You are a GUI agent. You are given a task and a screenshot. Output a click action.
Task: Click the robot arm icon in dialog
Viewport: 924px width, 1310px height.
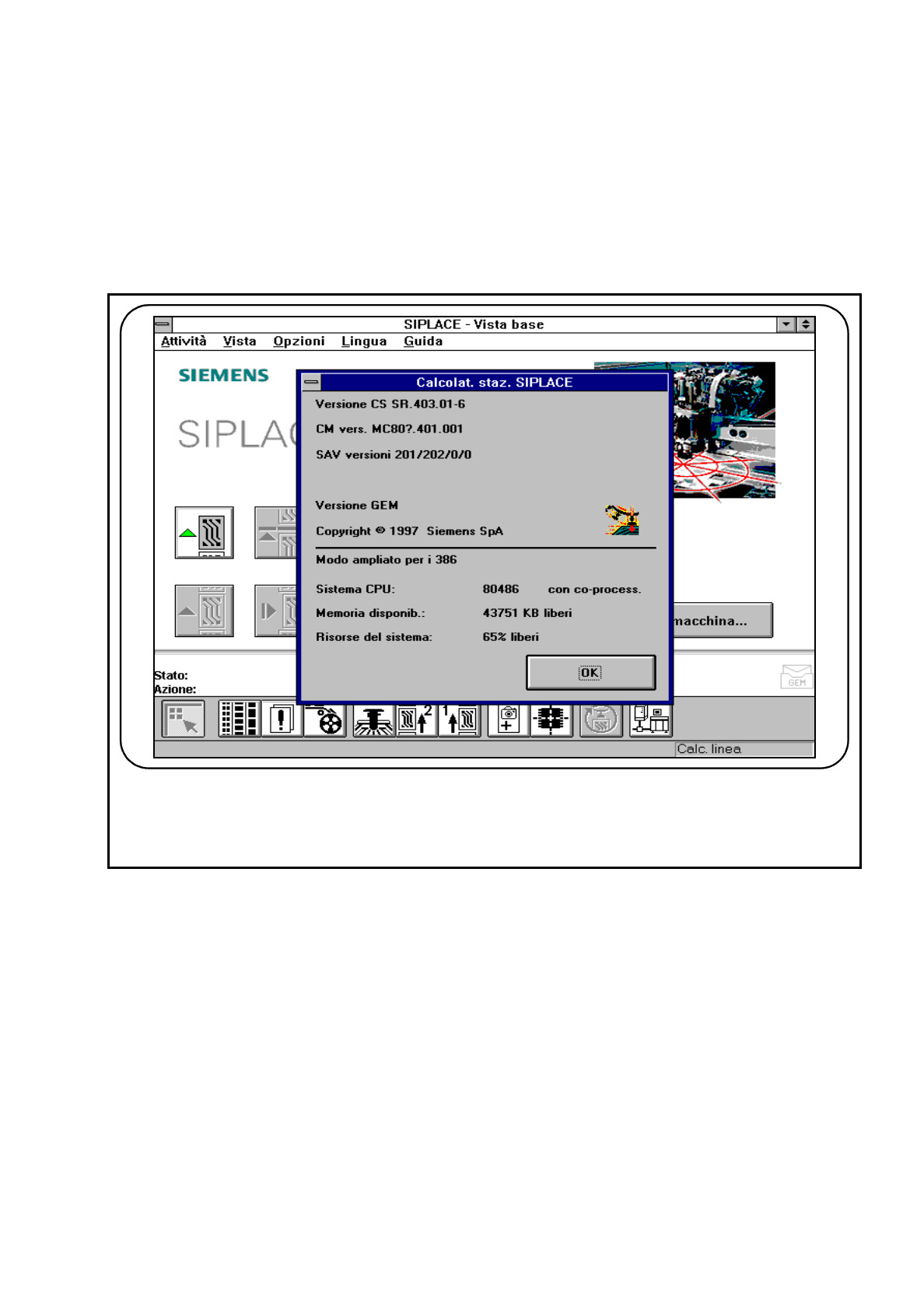pyautogui.click(x=622, y=520)
